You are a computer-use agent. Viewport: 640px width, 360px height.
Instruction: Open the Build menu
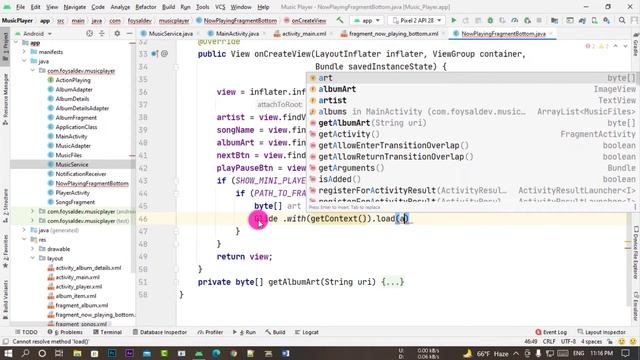[x=169, y=7]
